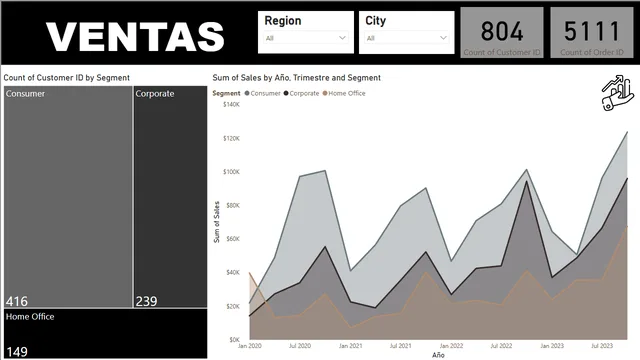Click the Jan 2022 axis label
Screen dimensions: 640x360
[x=451, y=346]
